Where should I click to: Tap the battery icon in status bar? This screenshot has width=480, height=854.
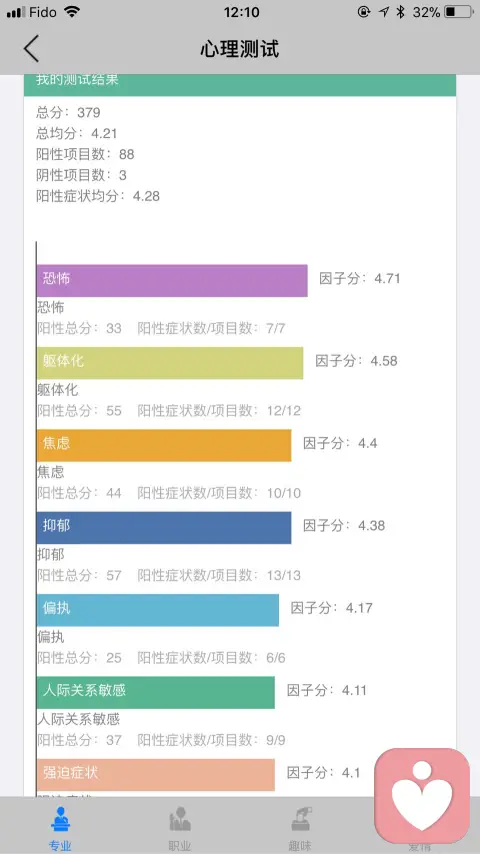pyautogui.click(x=458, y=12)
